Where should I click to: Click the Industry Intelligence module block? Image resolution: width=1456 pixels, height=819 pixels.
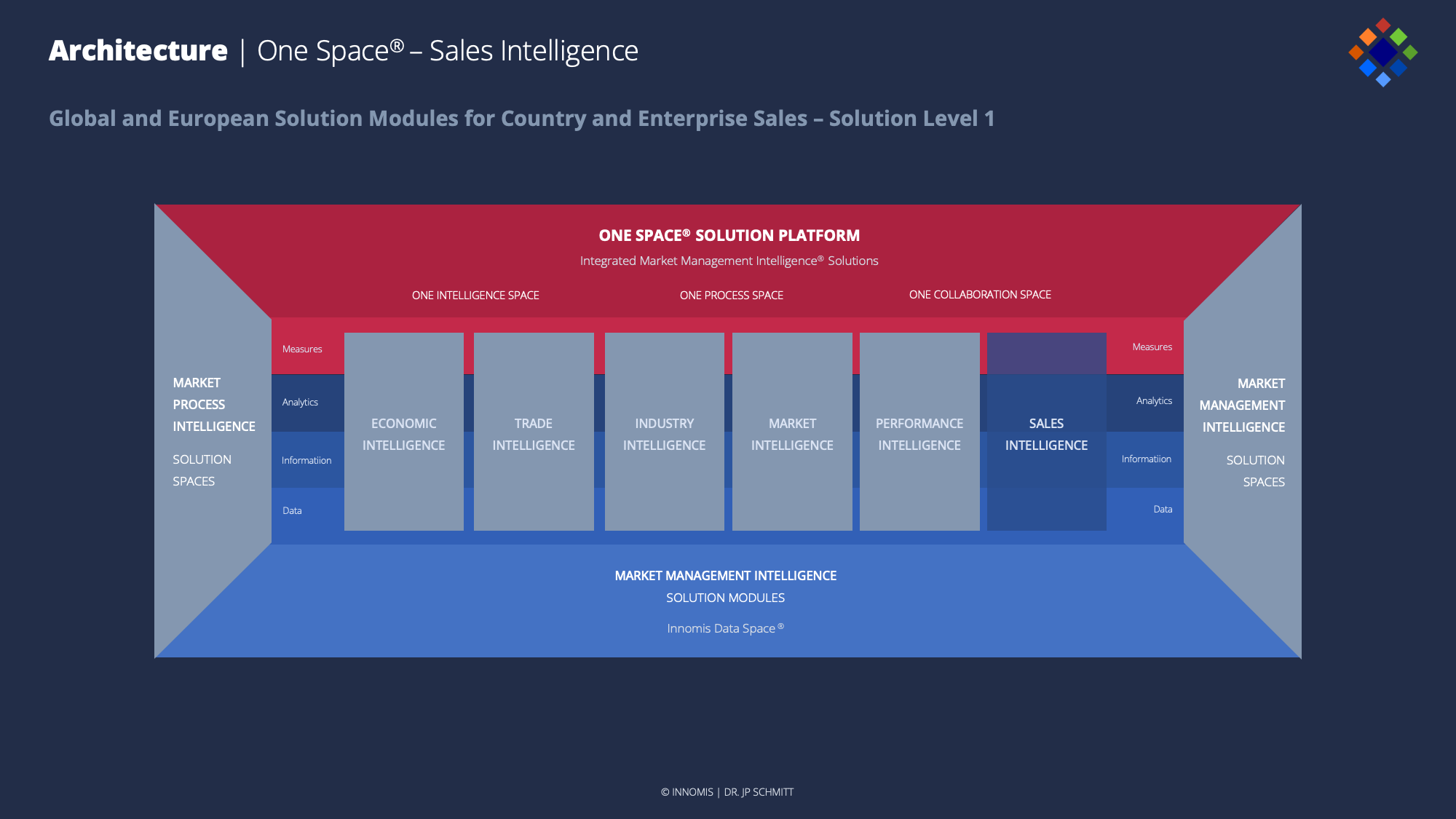pos(664,433)
